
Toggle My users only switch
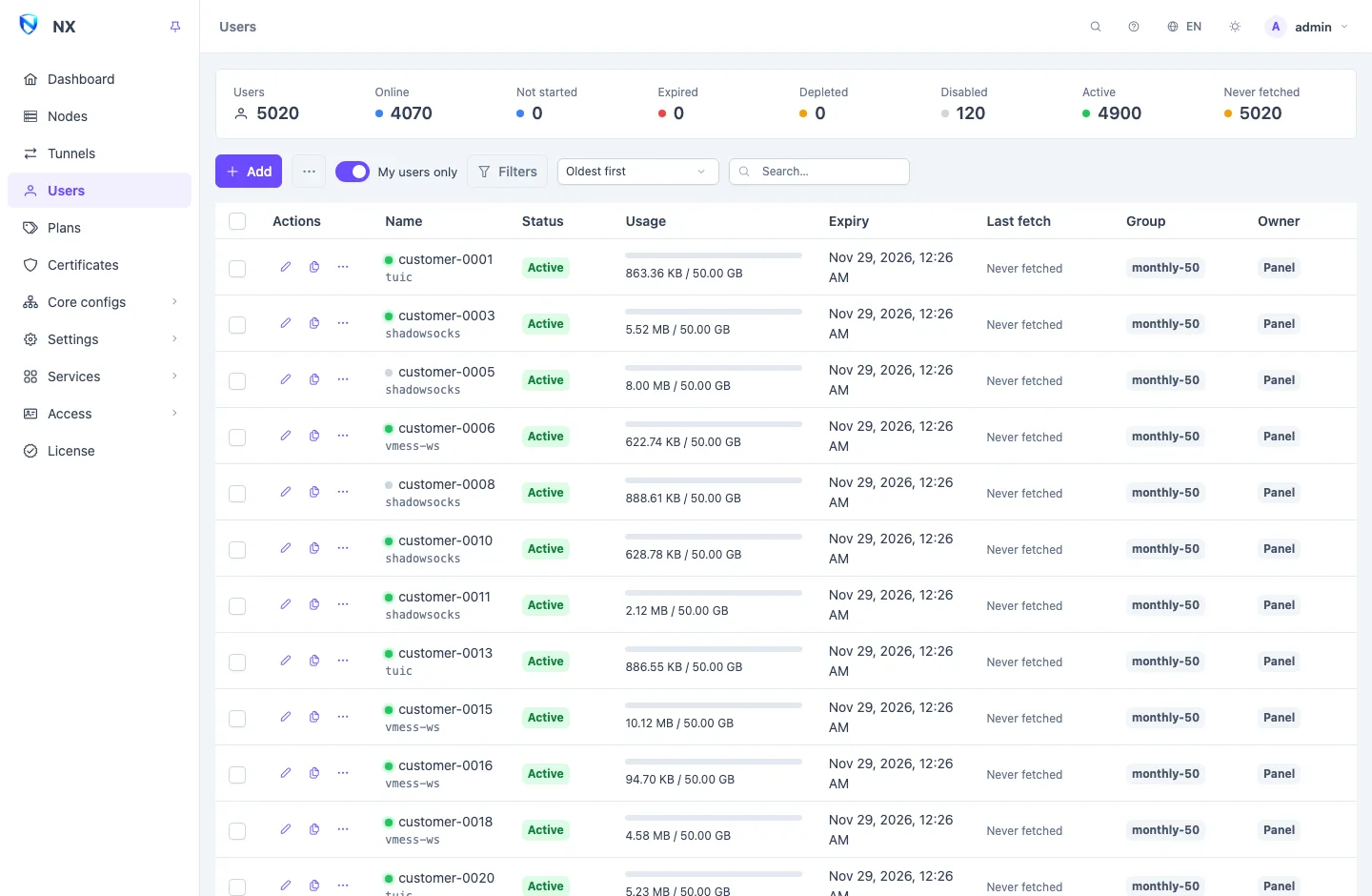click(353, 172)
